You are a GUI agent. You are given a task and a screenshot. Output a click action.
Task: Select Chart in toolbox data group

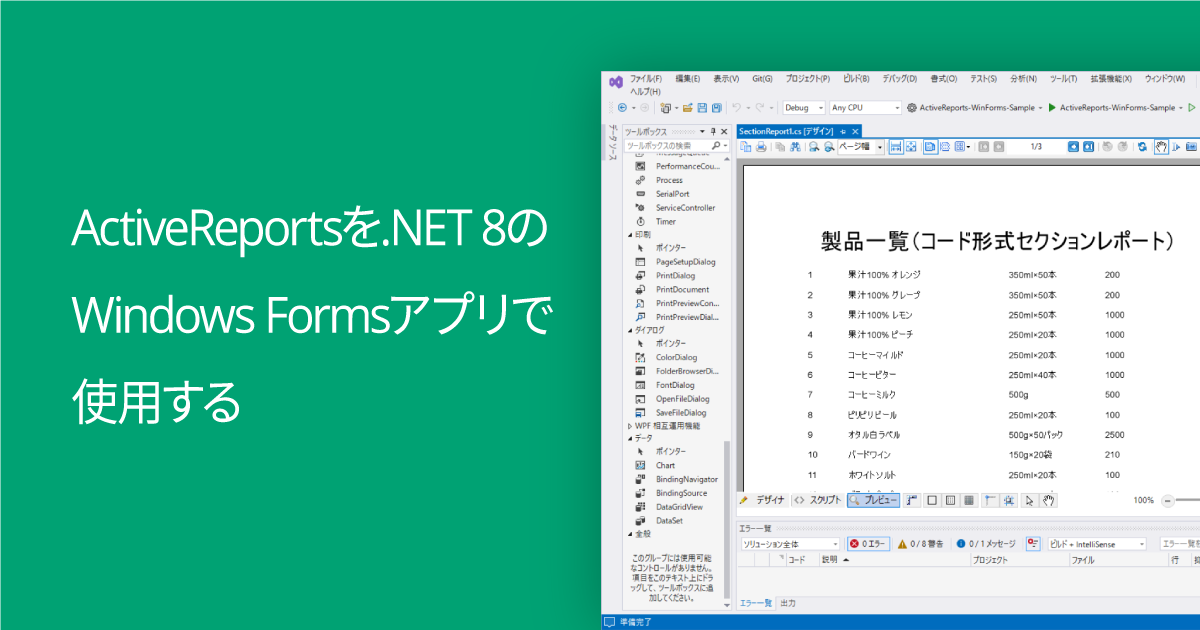pos(665,465)
